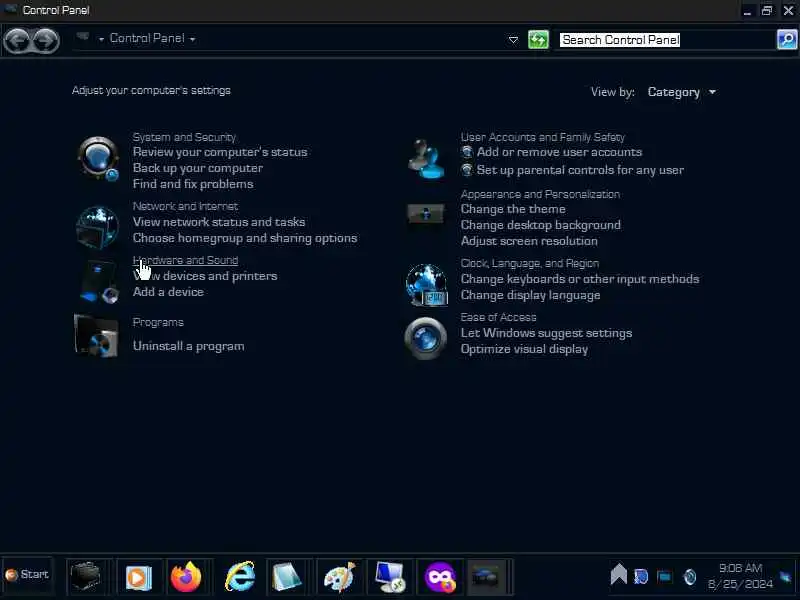Click Optimize visual display

pyautogui.click(x=524, y=349)
